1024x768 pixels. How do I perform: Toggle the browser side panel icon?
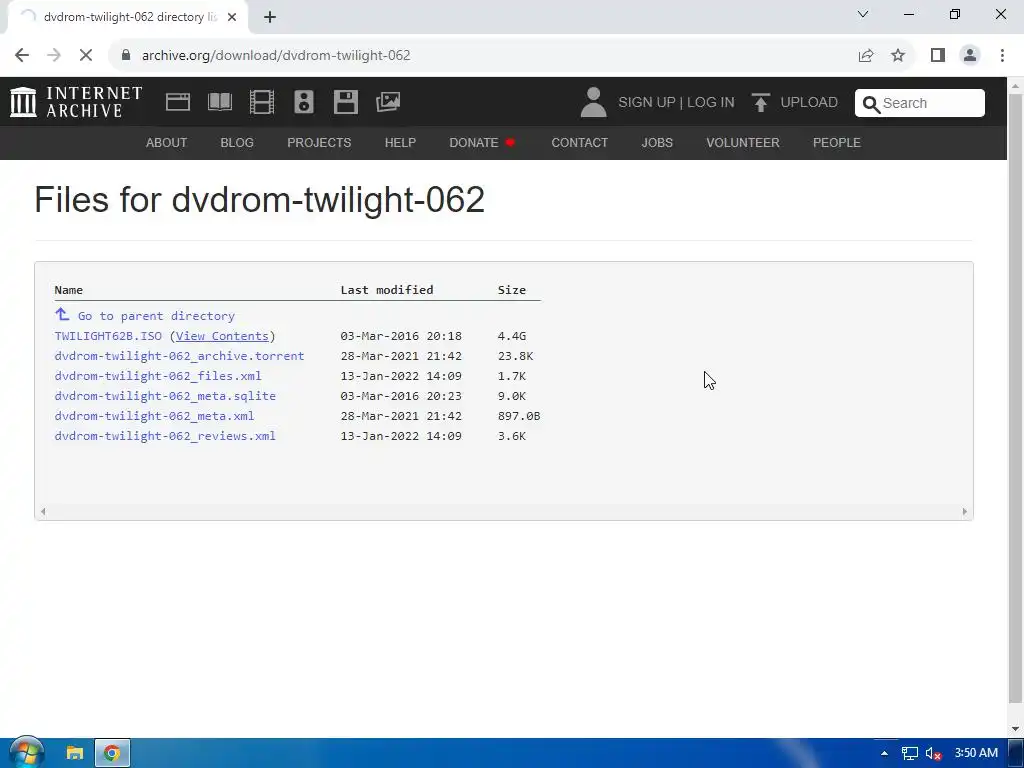938,56
